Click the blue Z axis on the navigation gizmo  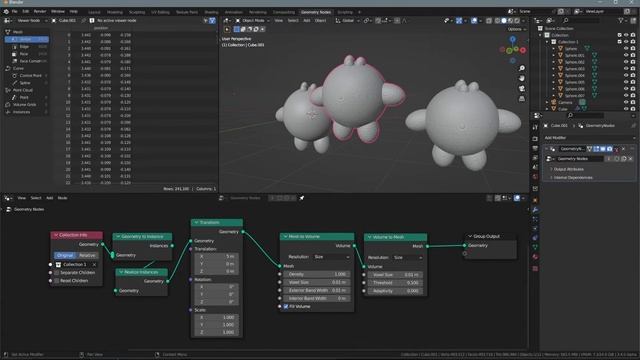click(x=513, y=39)
